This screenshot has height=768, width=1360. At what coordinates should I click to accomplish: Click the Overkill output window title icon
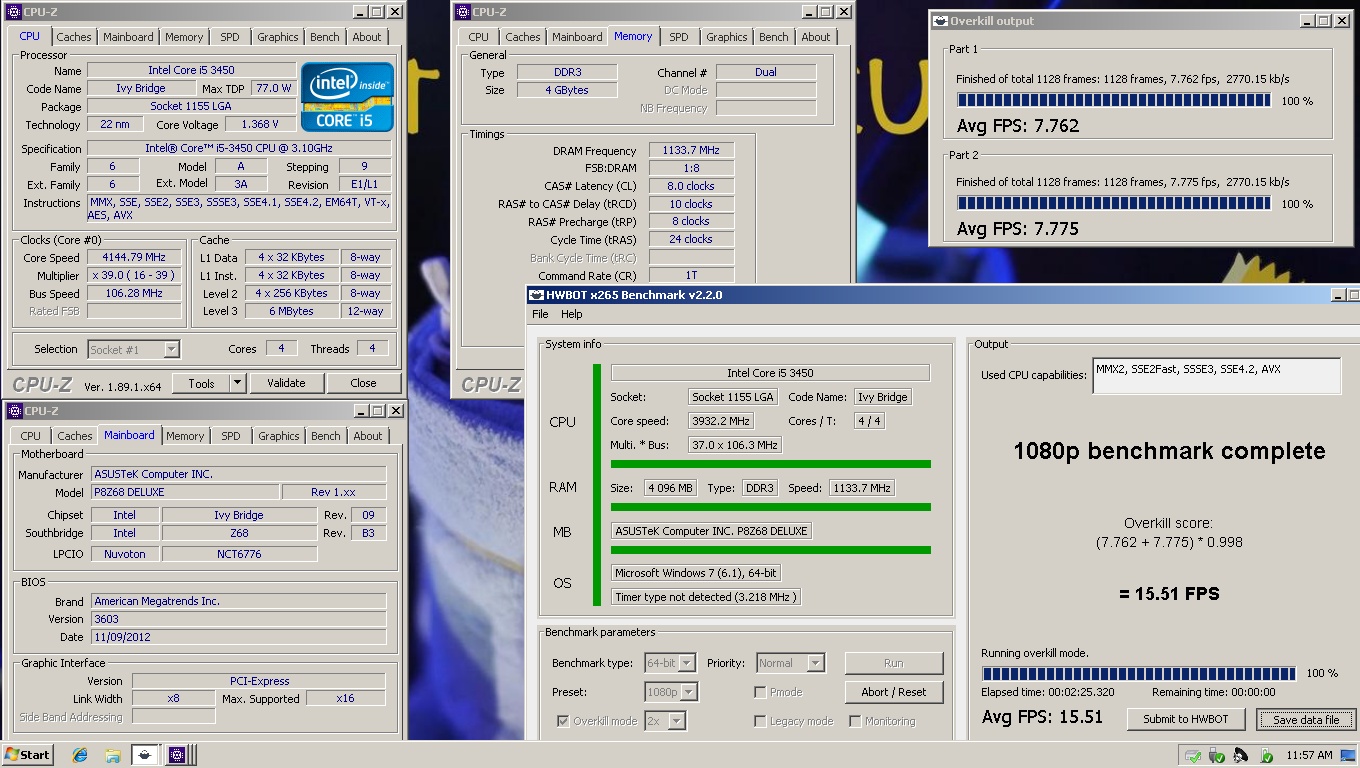click(940, 21)
